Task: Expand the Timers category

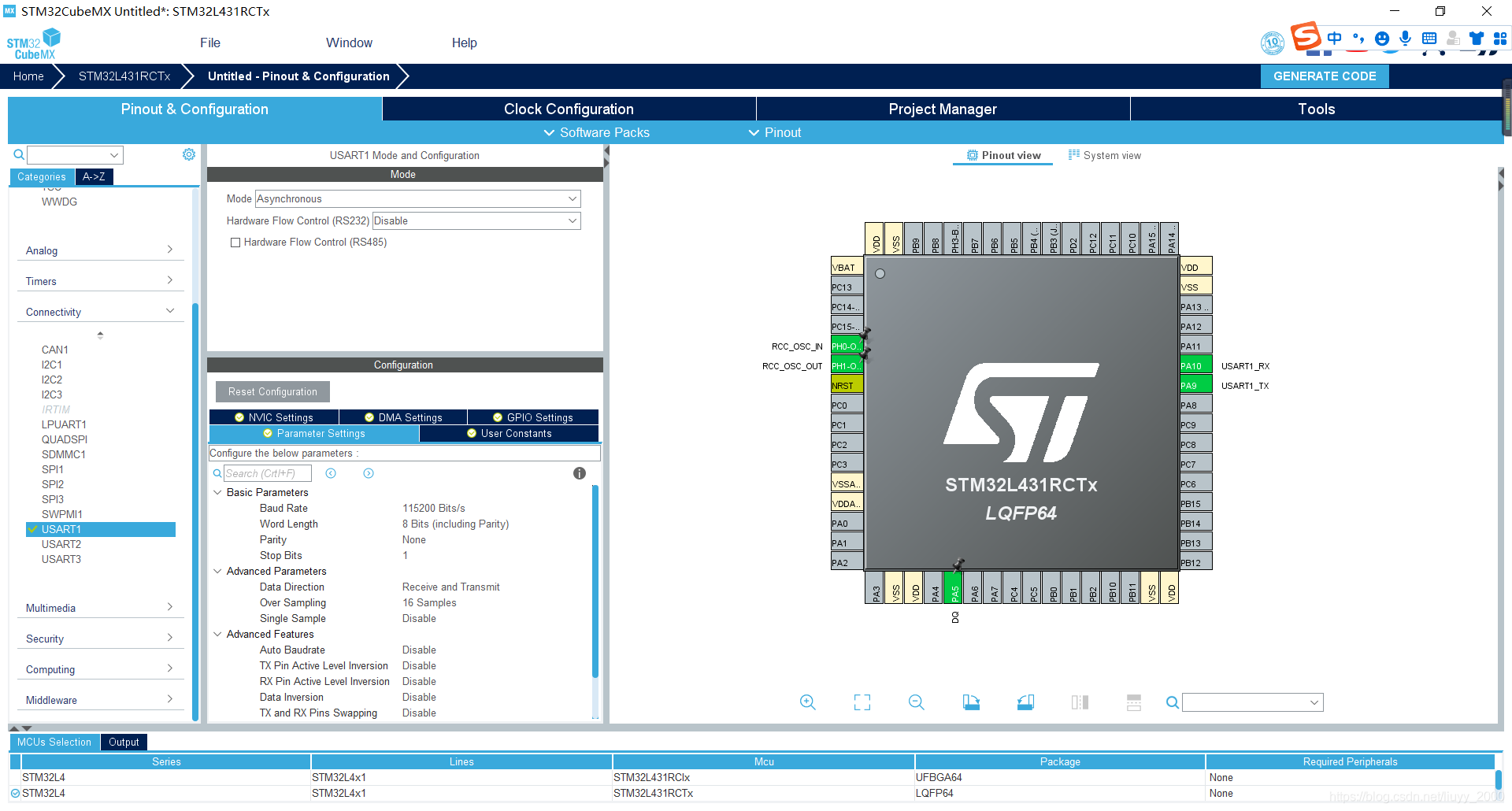Action: 100,281
